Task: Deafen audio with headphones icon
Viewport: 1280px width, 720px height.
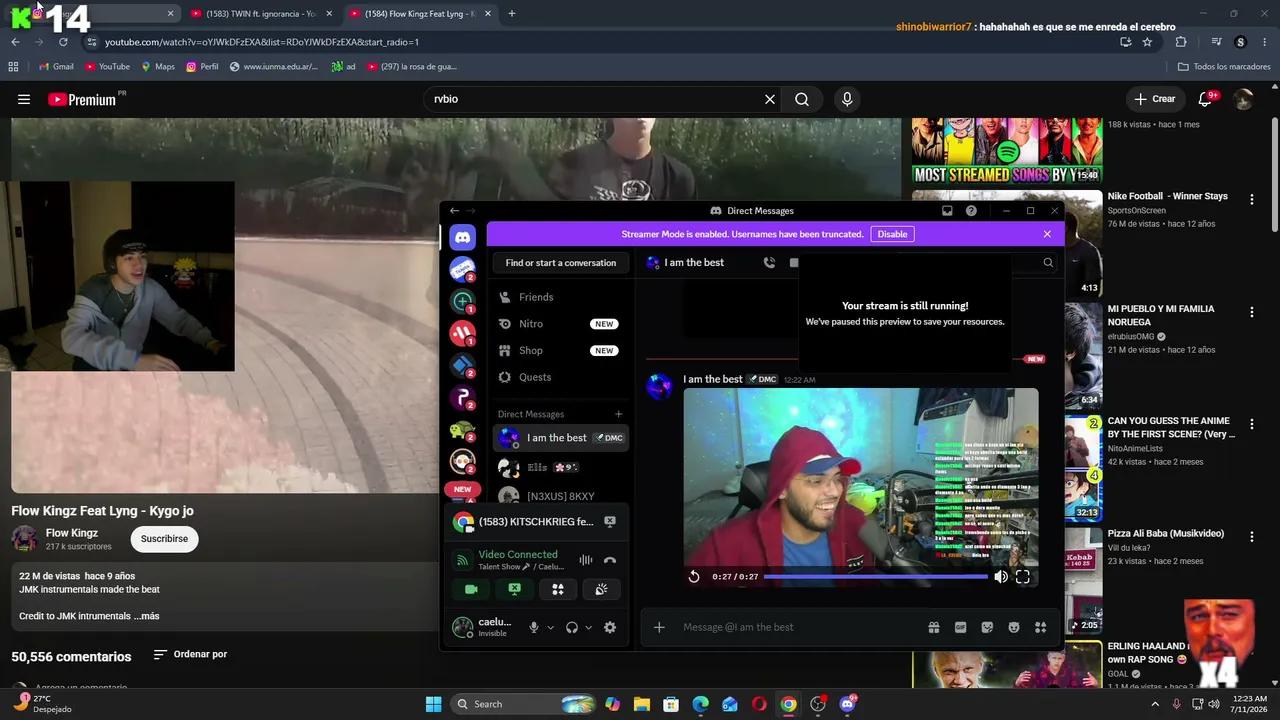Action: coord(572,628)
